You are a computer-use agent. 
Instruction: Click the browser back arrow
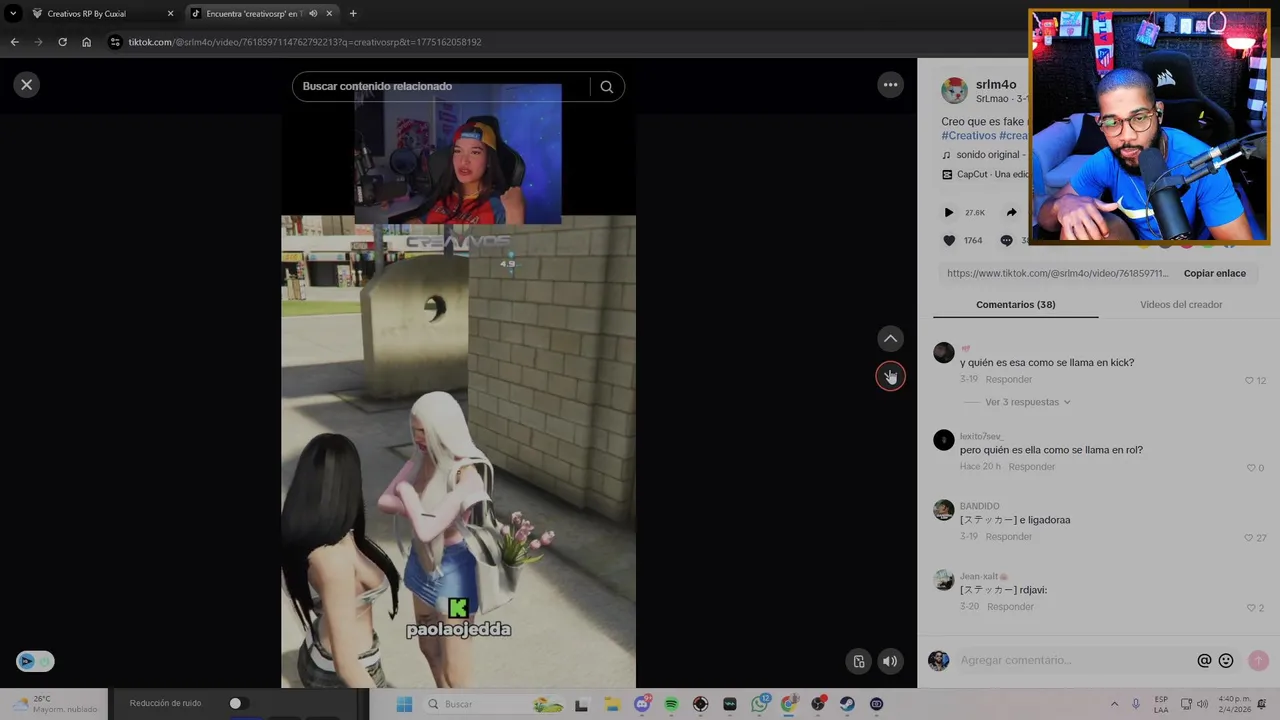click(14, 42)
